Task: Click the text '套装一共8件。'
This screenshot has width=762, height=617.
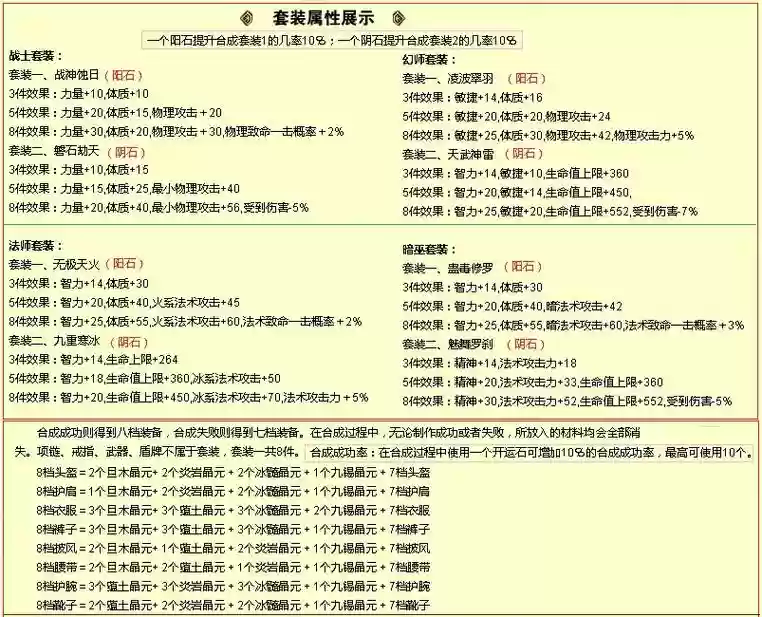Action: 265,452
